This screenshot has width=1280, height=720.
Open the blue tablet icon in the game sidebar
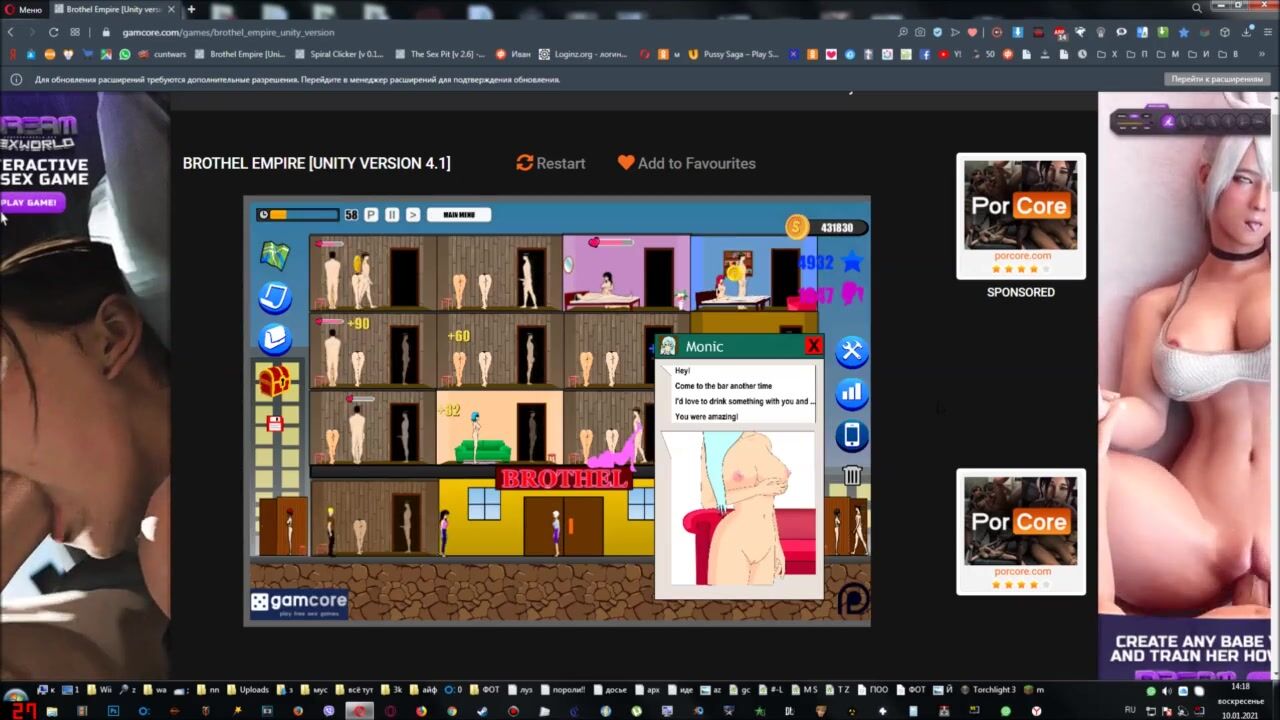tap(274, 297)
